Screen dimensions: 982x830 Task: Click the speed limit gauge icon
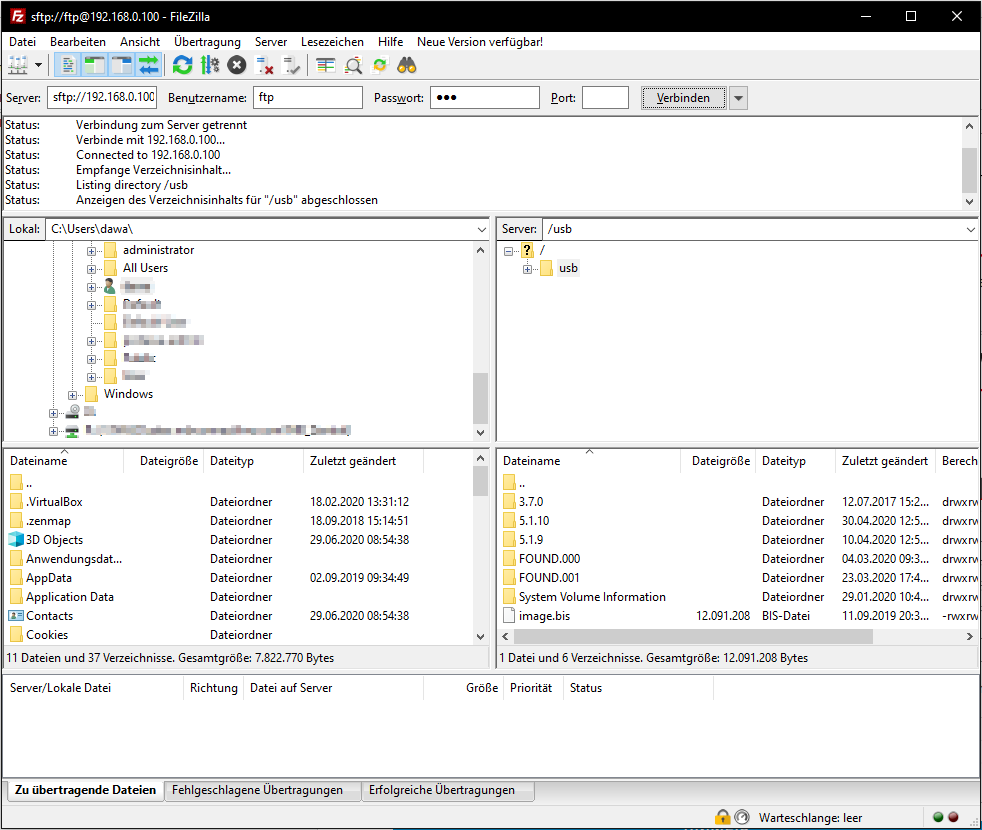(742, 817)
